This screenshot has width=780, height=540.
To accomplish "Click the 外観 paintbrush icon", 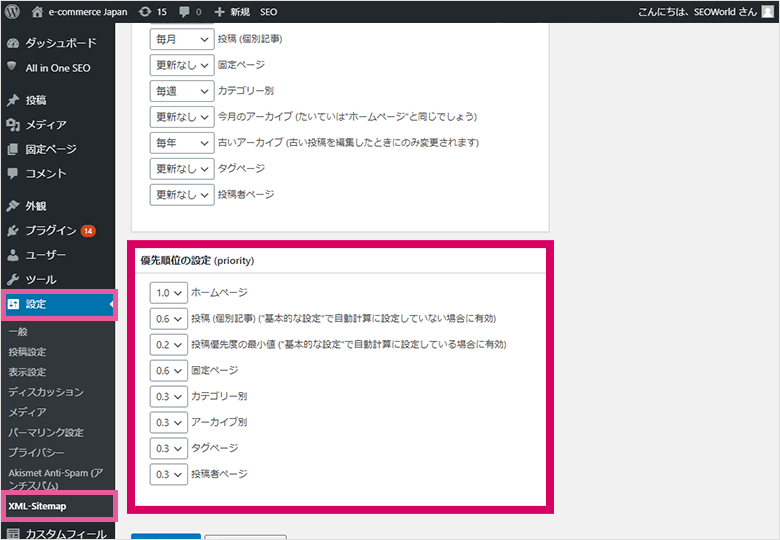I will (x=13, y=206).
